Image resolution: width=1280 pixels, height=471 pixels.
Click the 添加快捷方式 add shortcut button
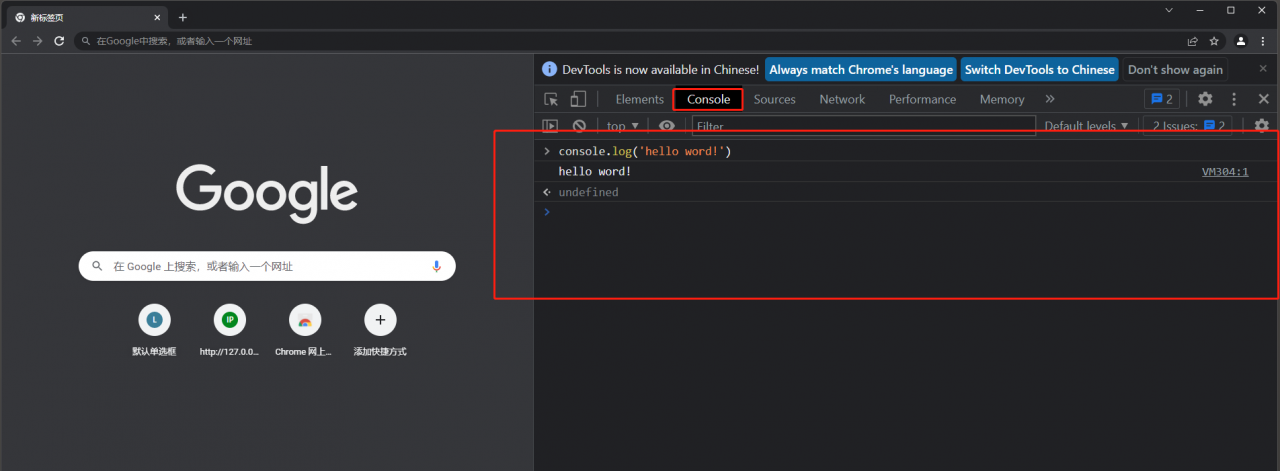[x=380, y=331]
